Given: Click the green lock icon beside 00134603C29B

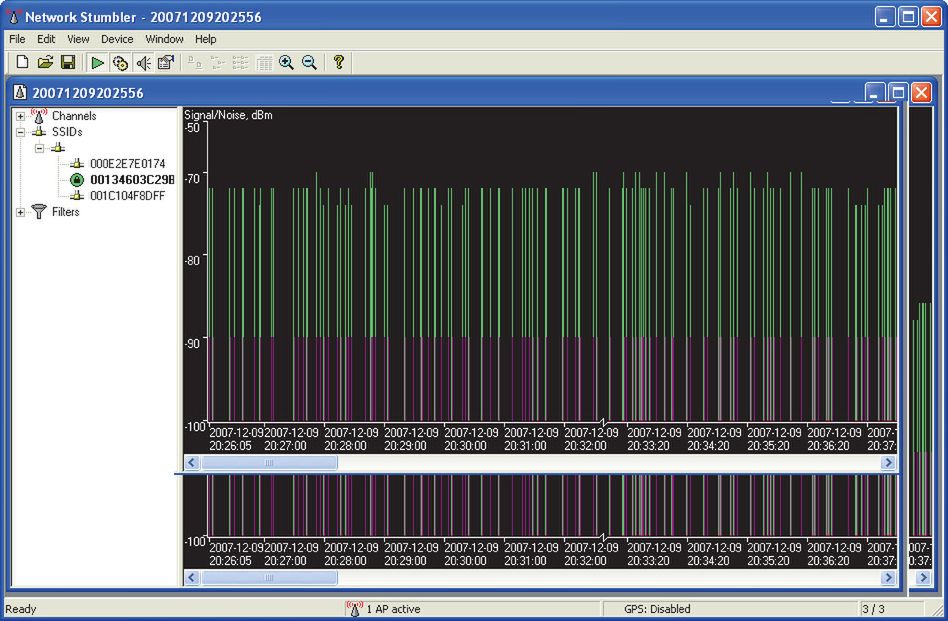Looking at the screenshot, I should (x=77, y=180).
